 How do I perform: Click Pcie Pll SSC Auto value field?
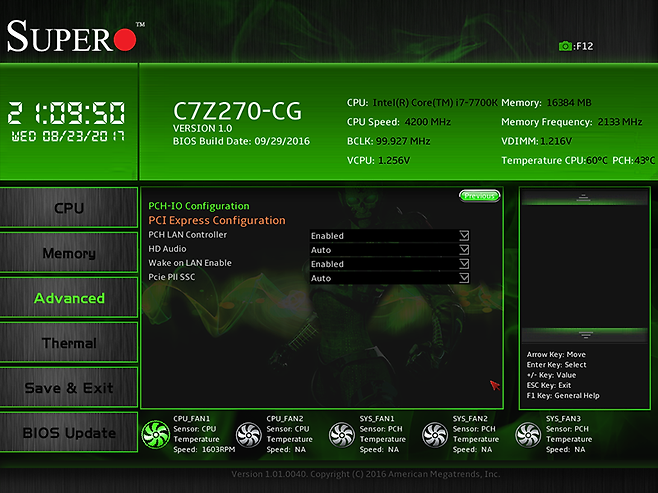[389, 278]
